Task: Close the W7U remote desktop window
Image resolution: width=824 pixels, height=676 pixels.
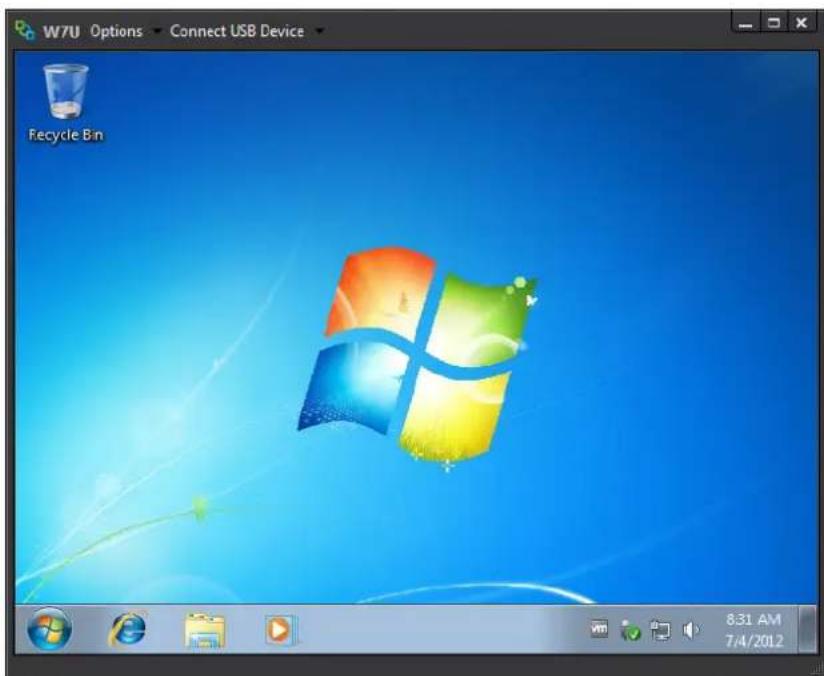Action: (x=801, y=23)
